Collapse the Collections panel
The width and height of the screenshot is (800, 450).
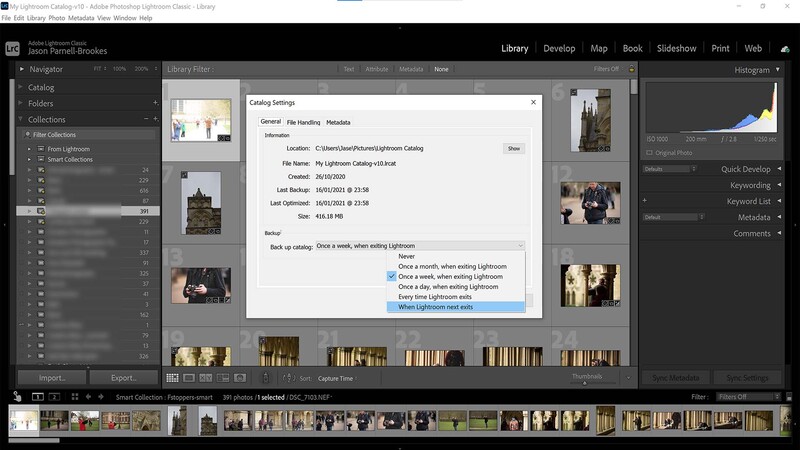point(21,119)
